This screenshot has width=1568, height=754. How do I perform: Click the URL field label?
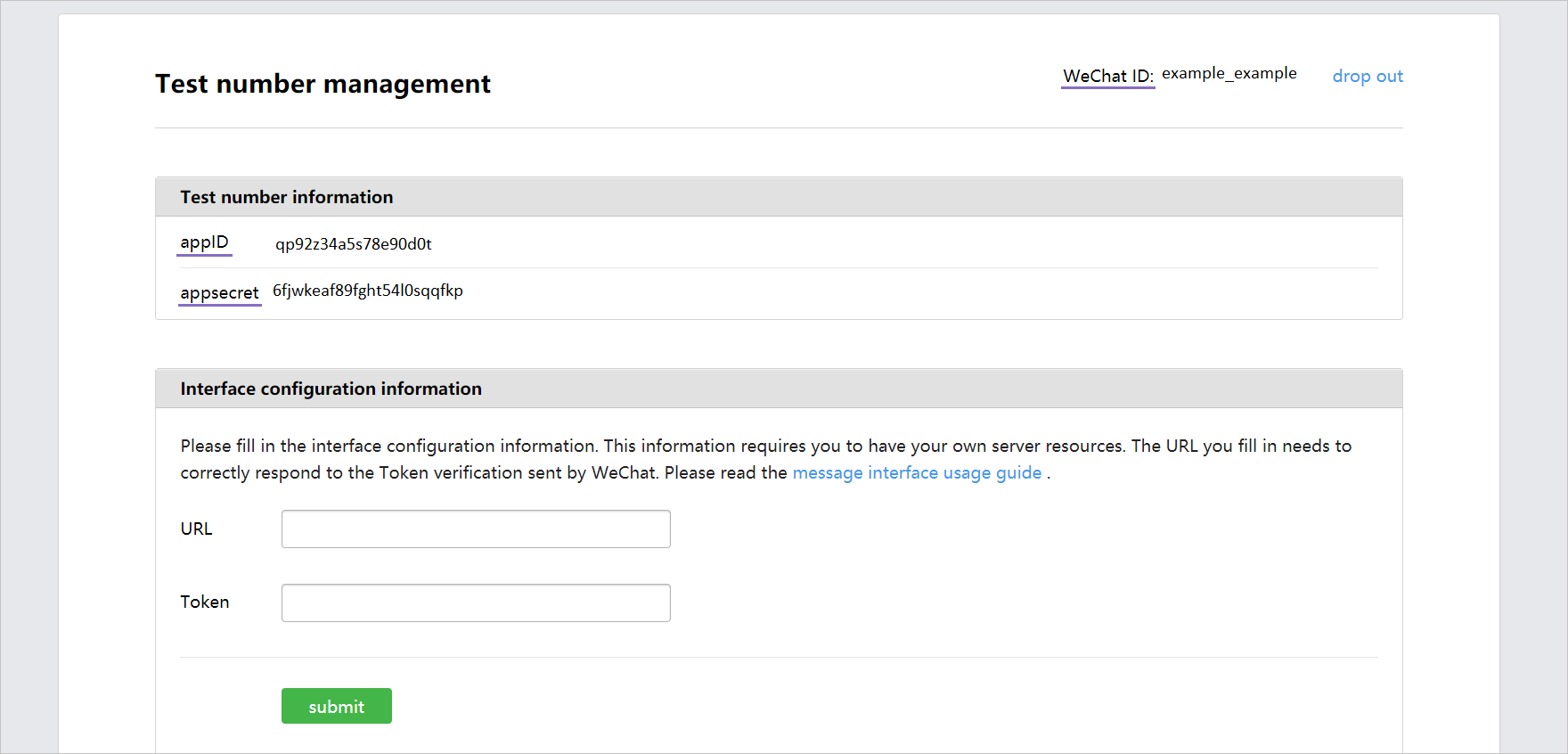pyautogui.click(x=196, y=529)
